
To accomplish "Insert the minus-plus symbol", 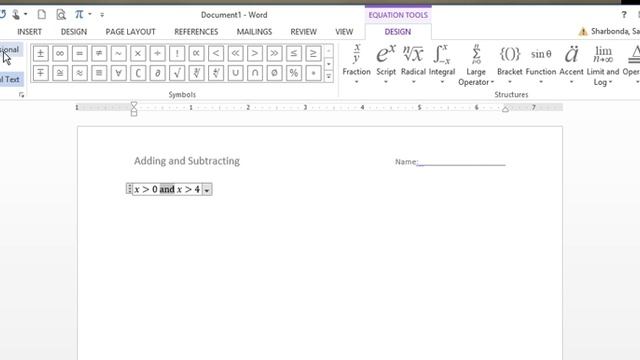I will tap(40, 73).
